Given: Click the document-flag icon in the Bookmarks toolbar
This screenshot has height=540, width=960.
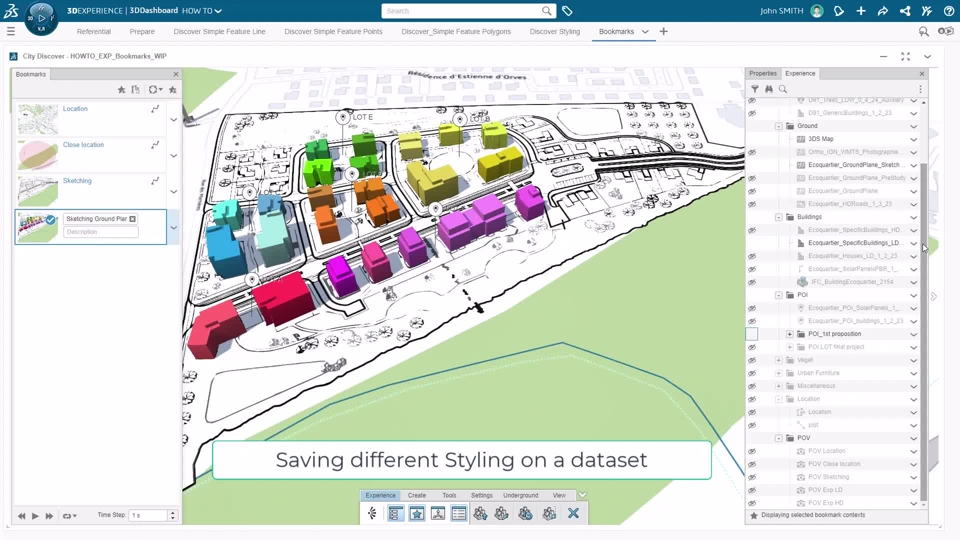Looking at the screenshot, I should pos(135,89).
